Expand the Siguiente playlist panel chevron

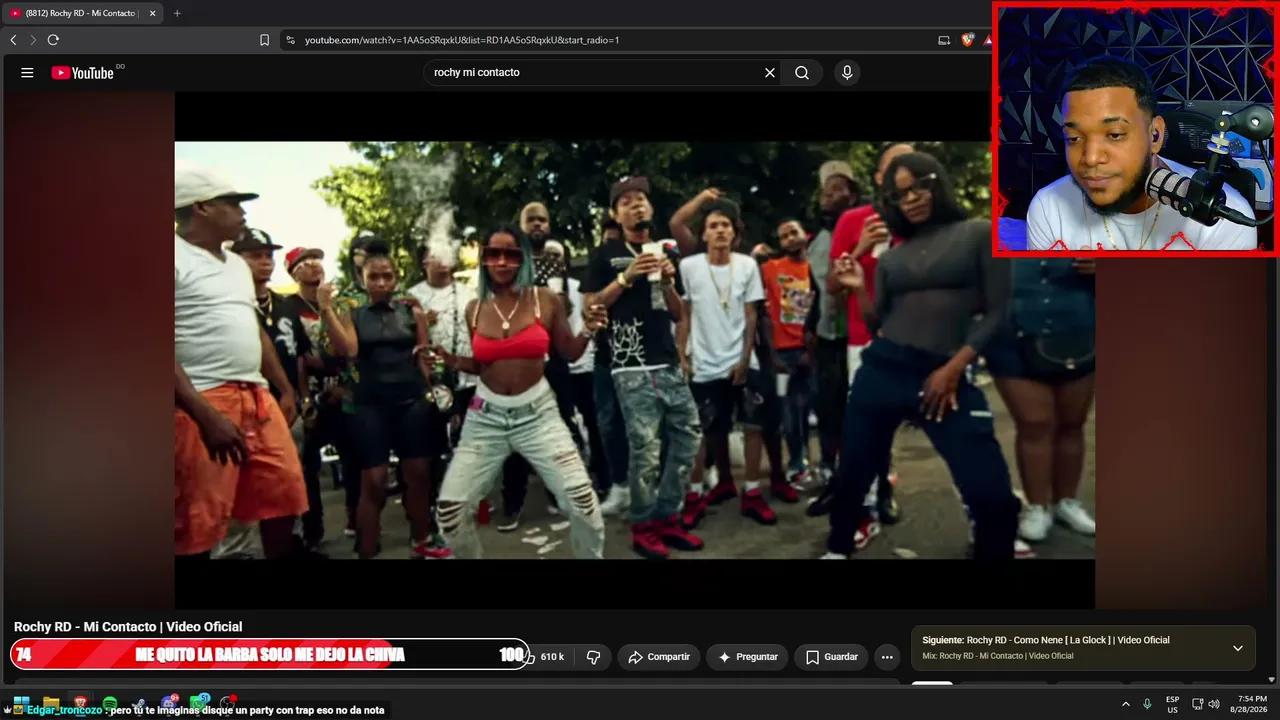(1237, 648)
